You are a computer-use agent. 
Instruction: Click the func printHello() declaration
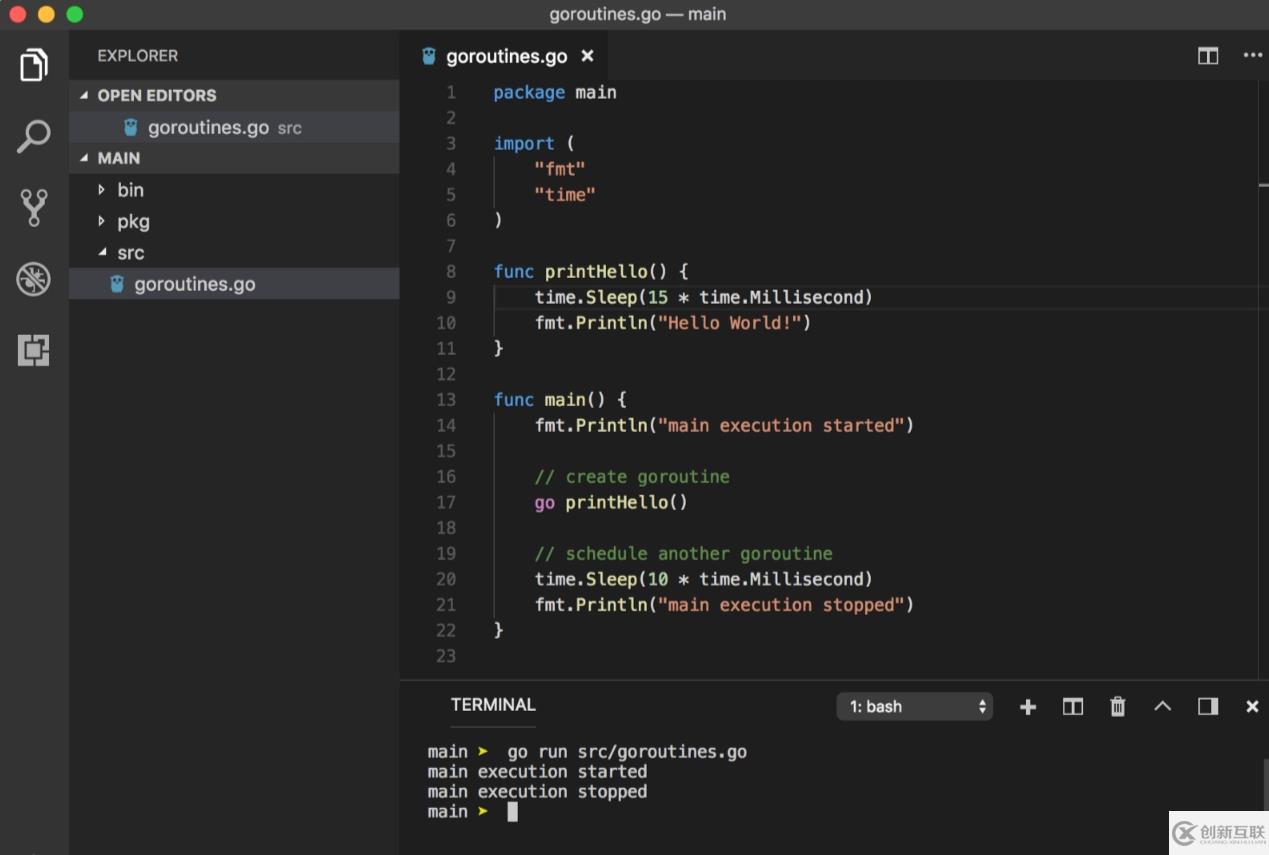click(591, 271)
